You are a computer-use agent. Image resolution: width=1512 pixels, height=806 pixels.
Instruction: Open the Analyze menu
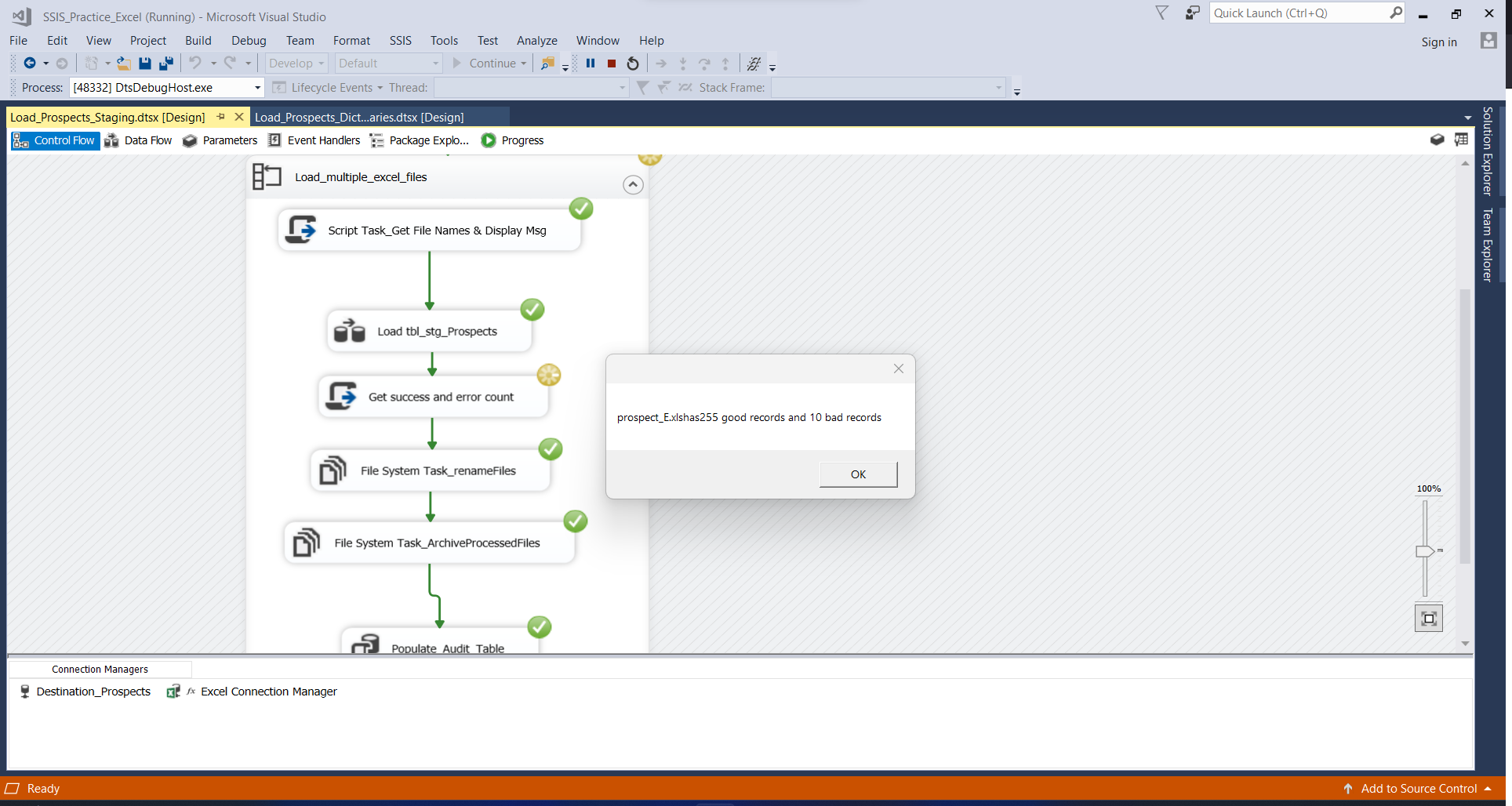536,41
